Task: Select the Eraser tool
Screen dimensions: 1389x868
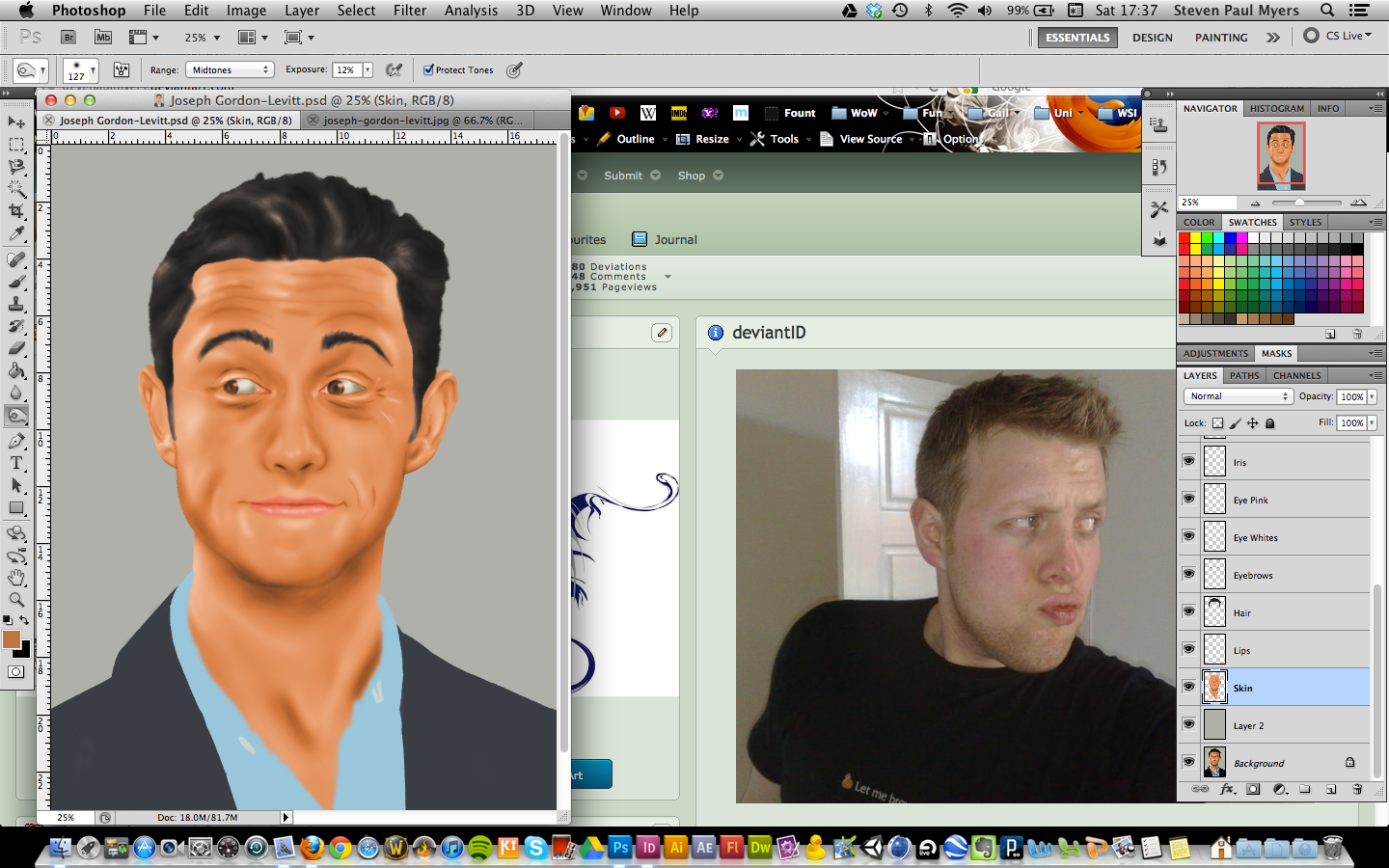Action: click(16, 348)
